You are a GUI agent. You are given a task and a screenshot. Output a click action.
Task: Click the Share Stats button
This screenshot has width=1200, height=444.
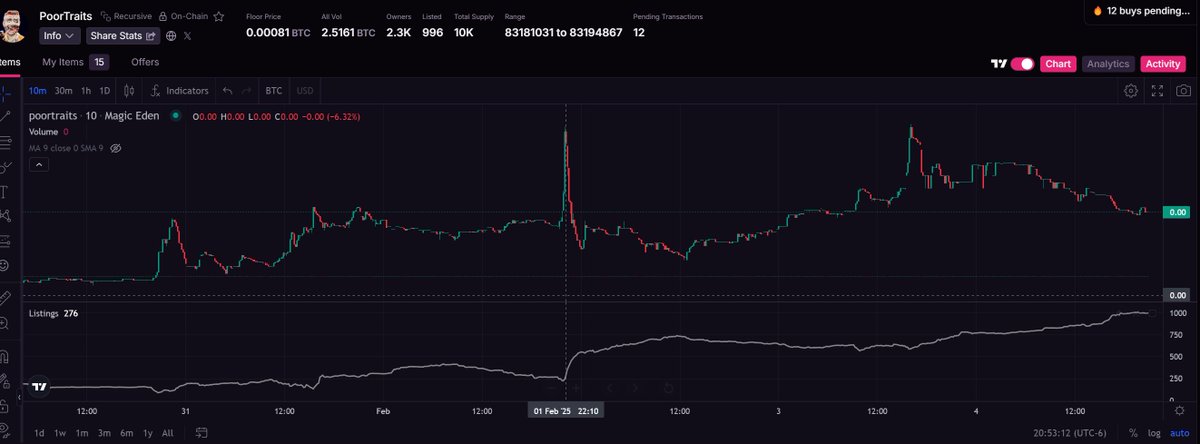[124, 36]
